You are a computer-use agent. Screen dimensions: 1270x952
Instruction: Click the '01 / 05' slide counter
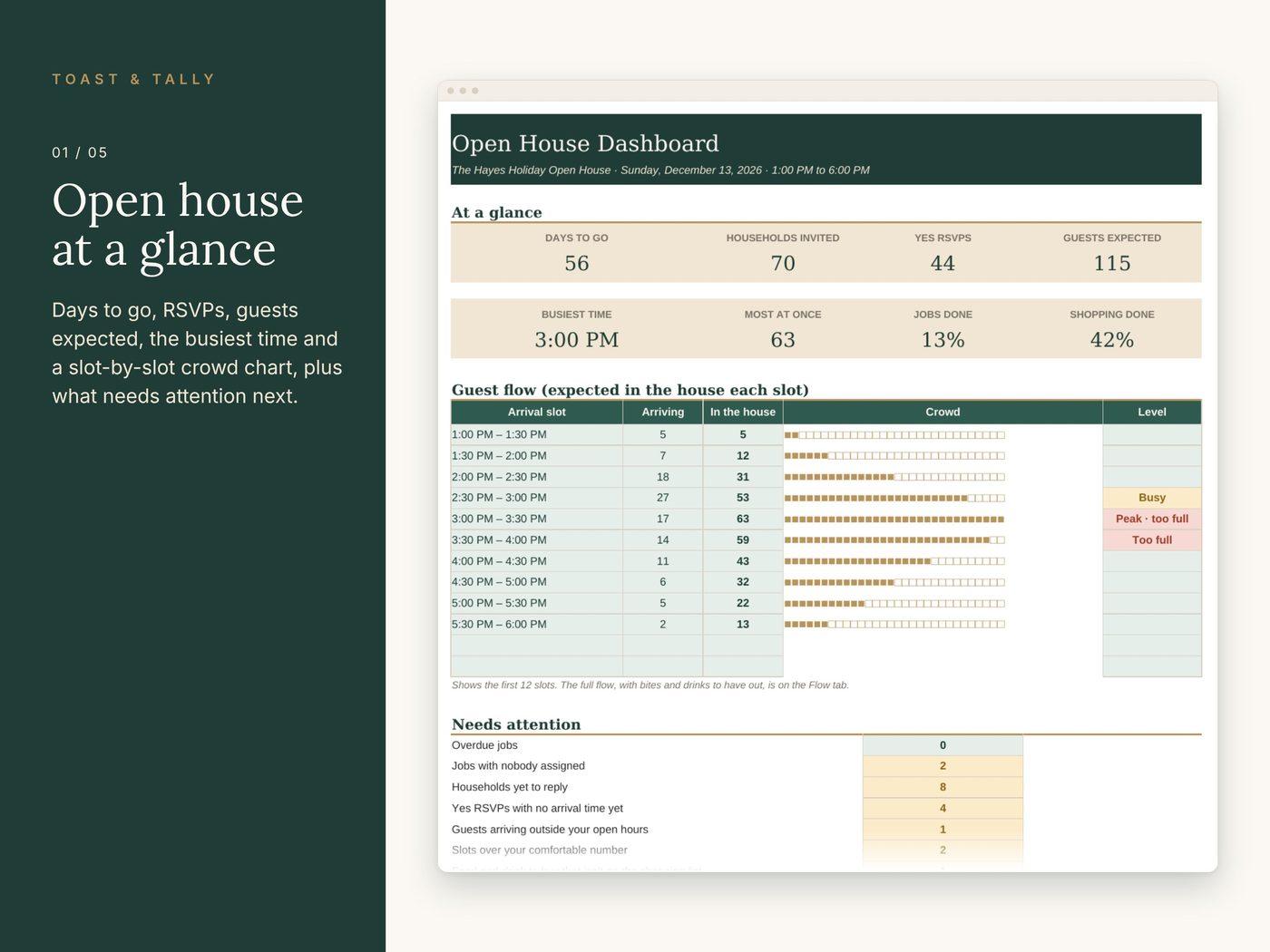[x=80, y=152]
